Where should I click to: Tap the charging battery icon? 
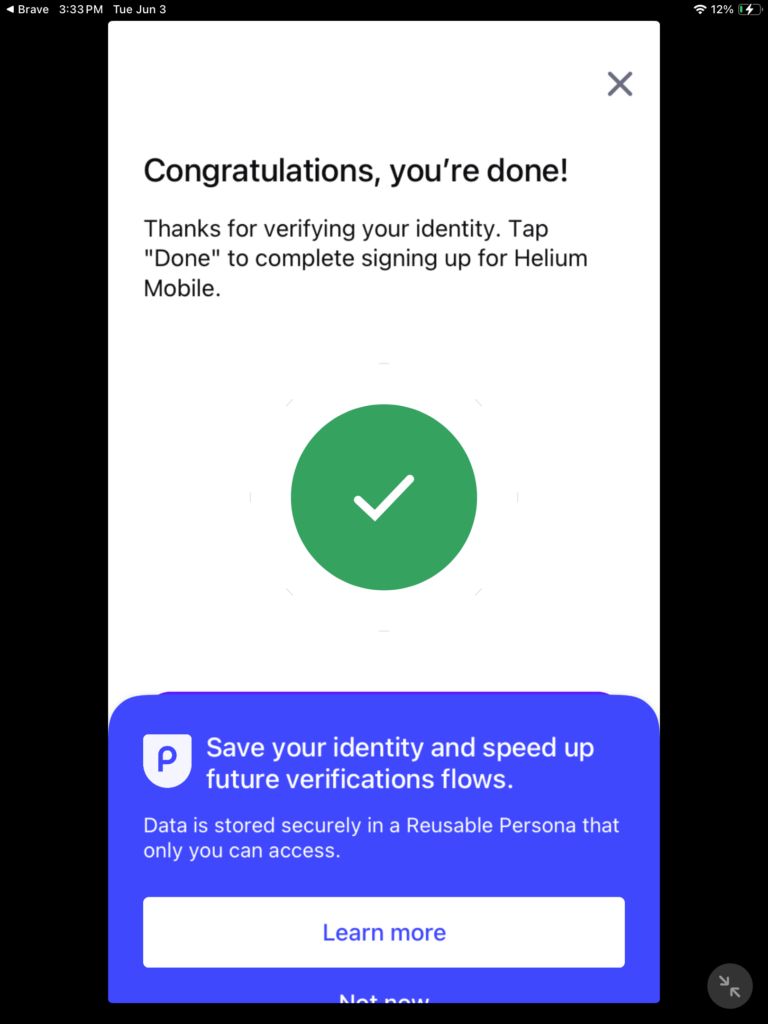749,9
